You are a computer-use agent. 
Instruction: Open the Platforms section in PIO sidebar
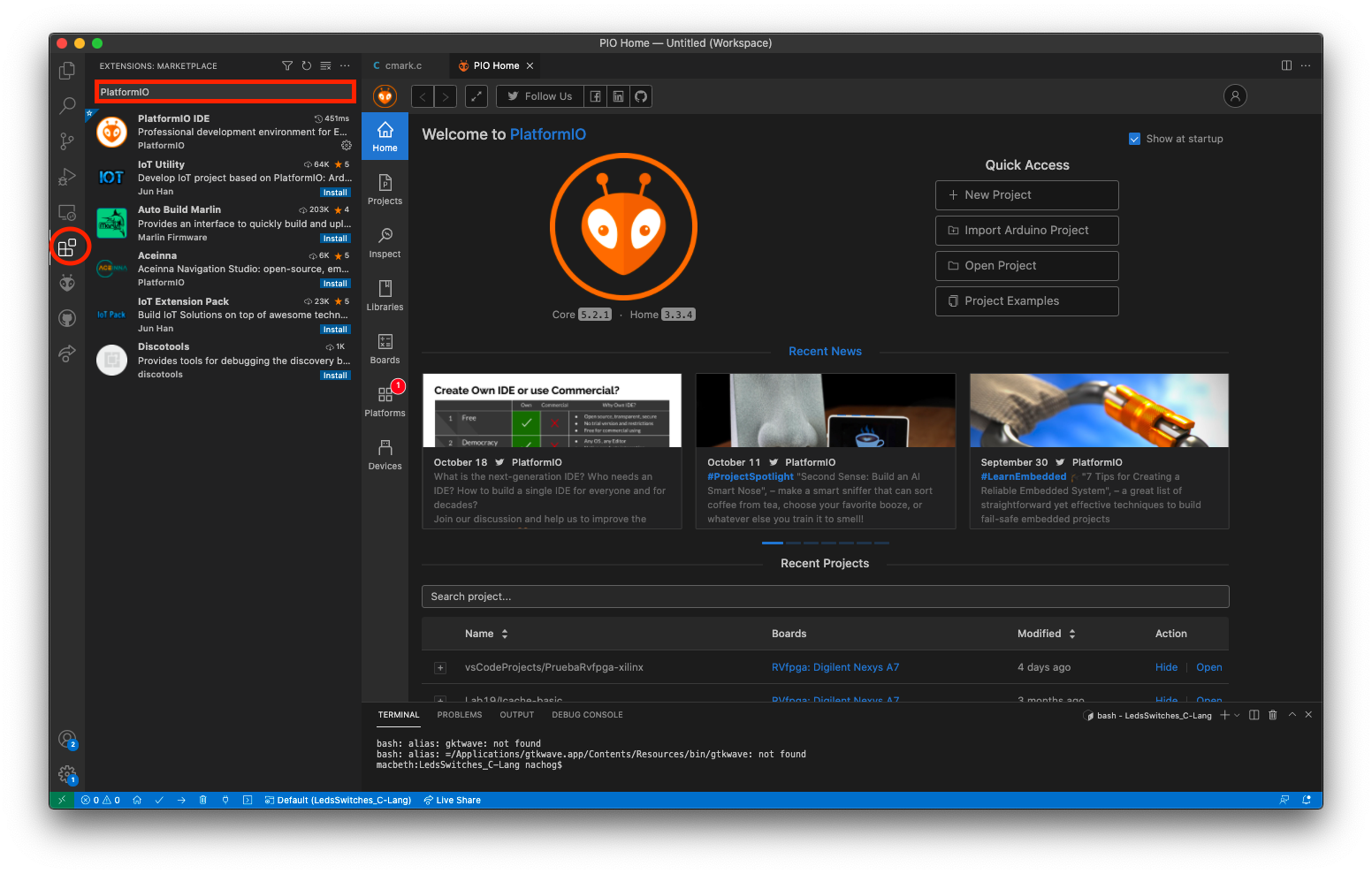point(385,401)
